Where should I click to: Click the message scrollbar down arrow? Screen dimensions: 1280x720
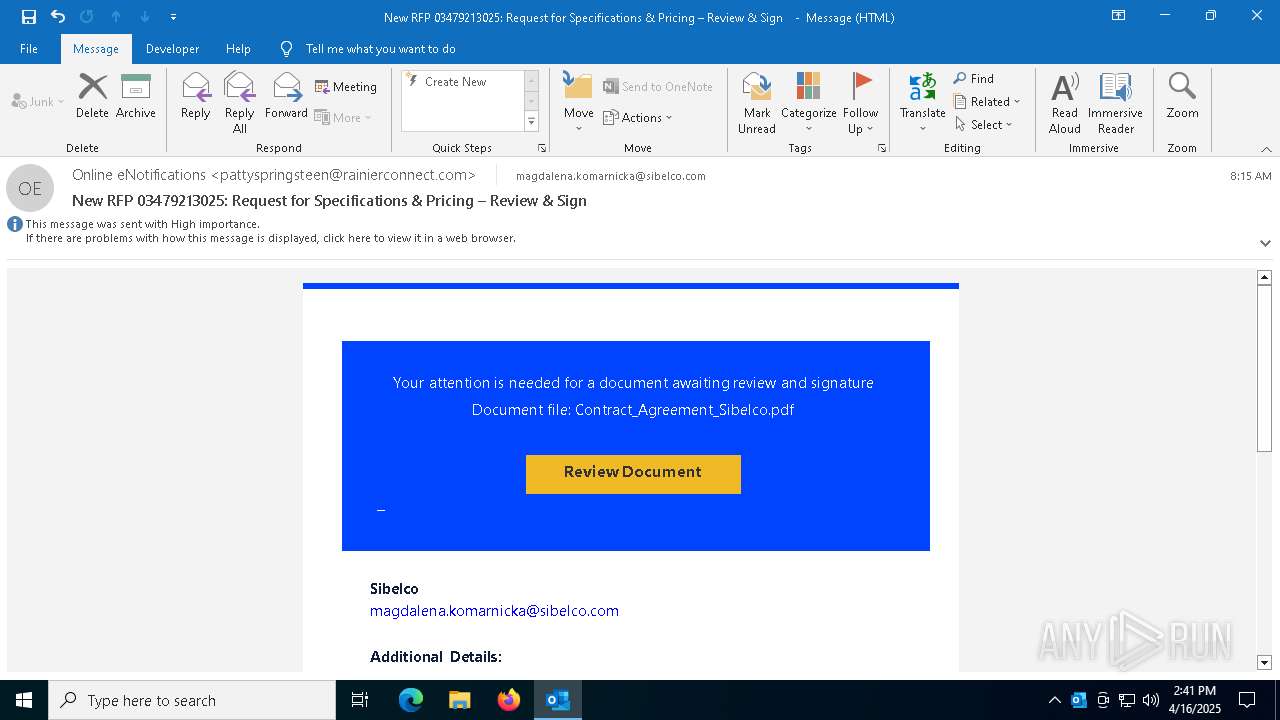1264,662
